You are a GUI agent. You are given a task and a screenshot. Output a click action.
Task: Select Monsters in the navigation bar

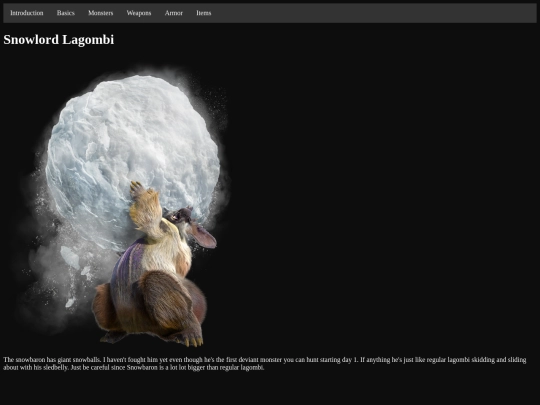click(101, 13)
